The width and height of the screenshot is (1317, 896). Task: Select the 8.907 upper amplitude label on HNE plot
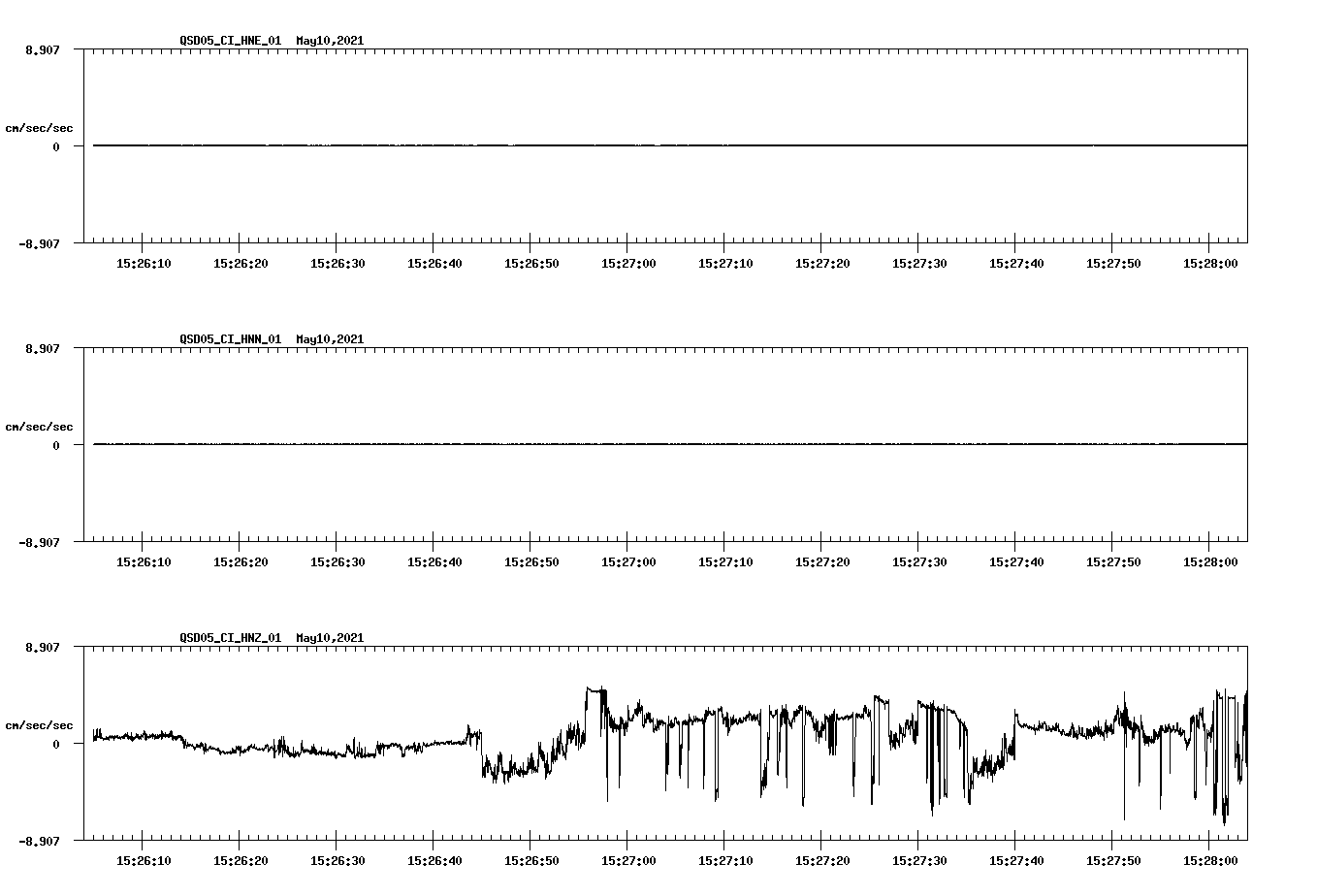44,48
